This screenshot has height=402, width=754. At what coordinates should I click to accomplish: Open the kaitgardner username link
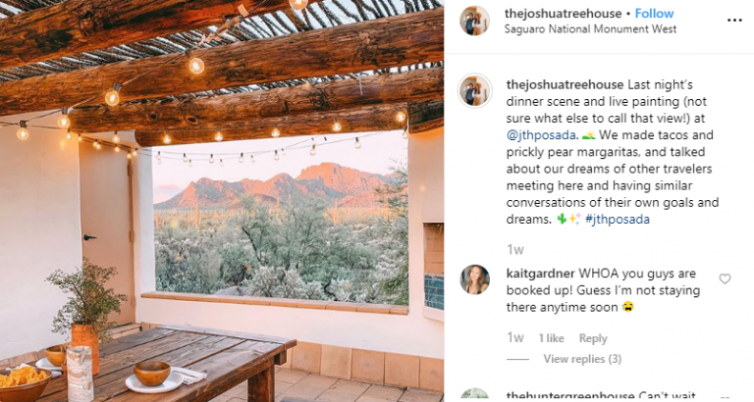540,274
